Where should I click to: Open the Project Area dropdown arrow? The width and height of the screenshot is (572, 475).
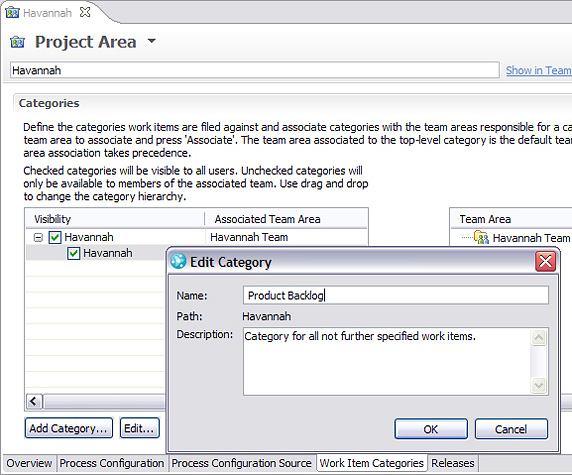click(x=151, y=41)
